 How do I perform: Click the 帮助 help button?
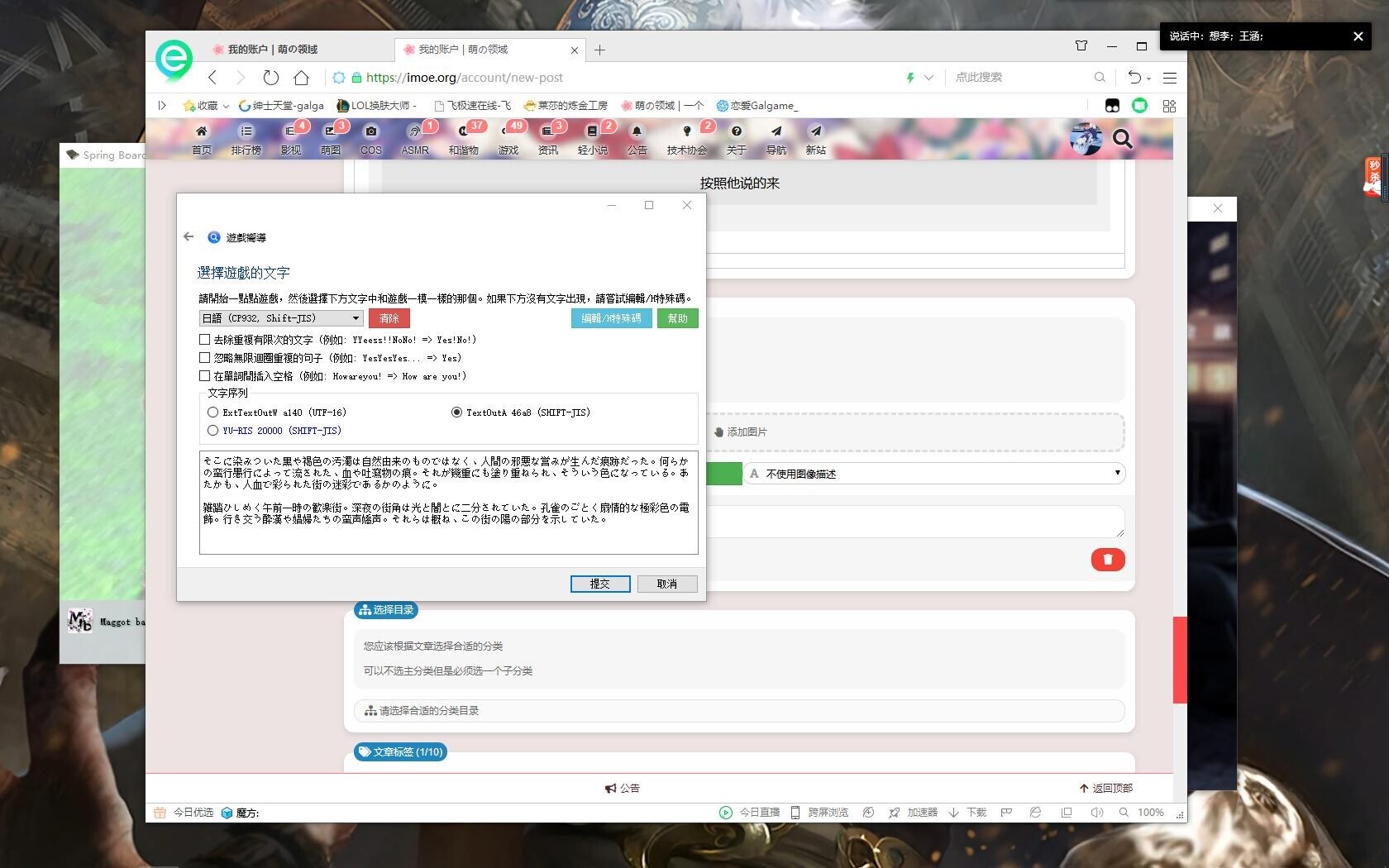tap(677, 318)
